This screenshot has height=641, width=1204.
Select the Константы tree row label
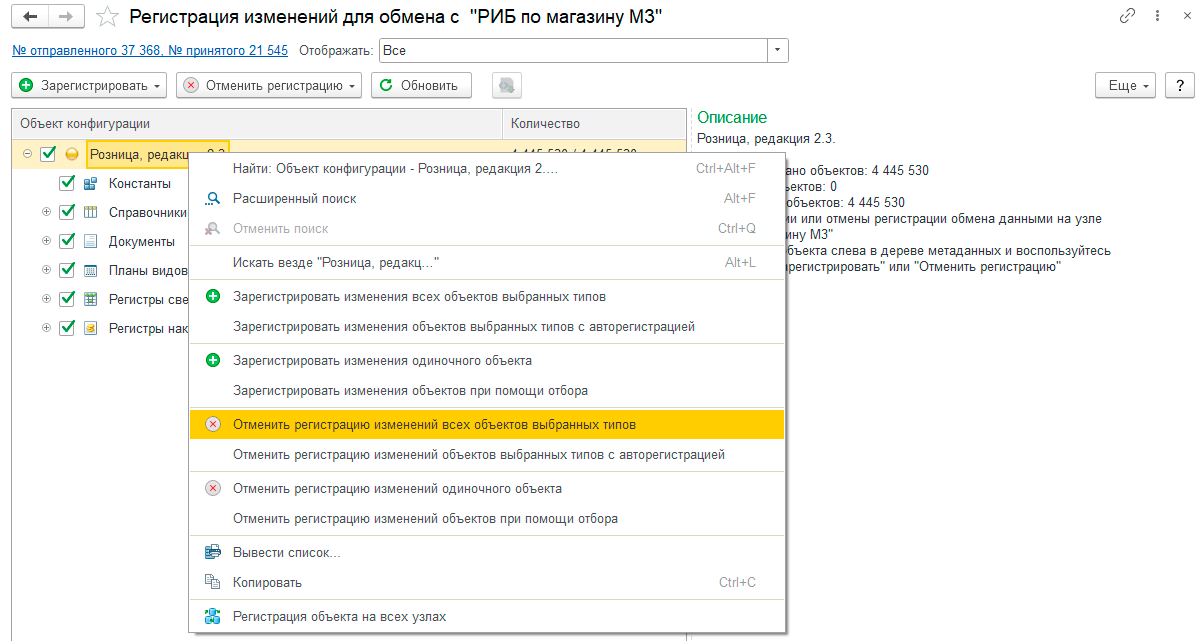pyautogui.click(x=140, y=183)
